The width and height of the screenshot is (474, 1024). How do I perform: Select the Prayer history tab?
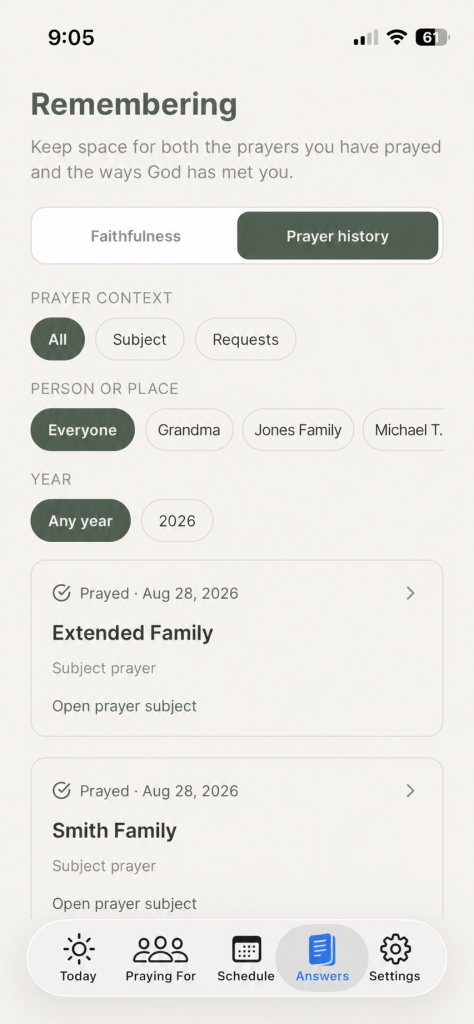pyautogui.click(x=338, y=236)
